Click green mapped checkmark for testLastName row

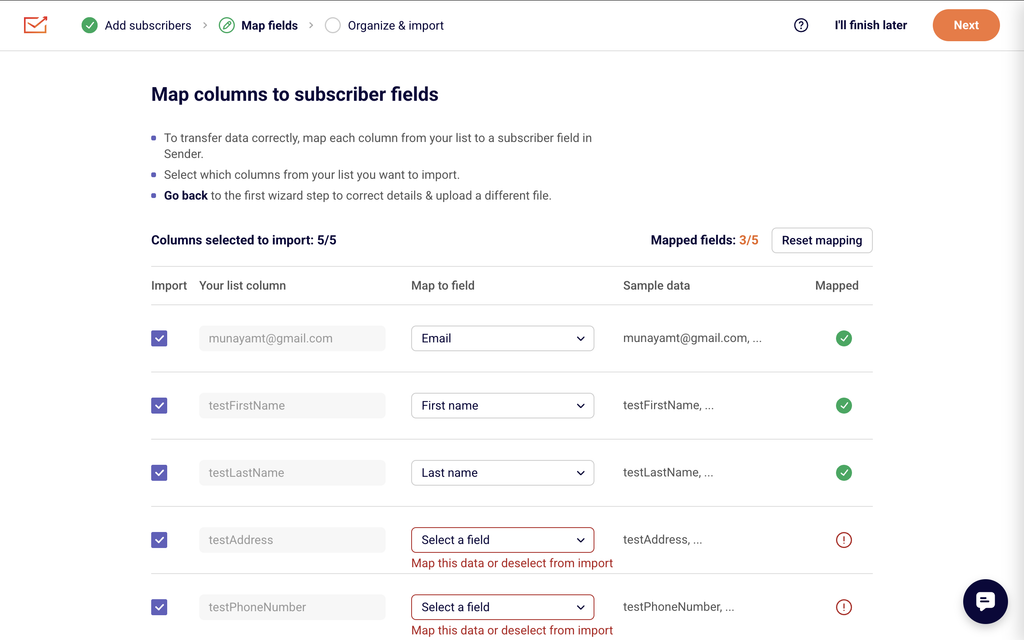click(844, 473)
